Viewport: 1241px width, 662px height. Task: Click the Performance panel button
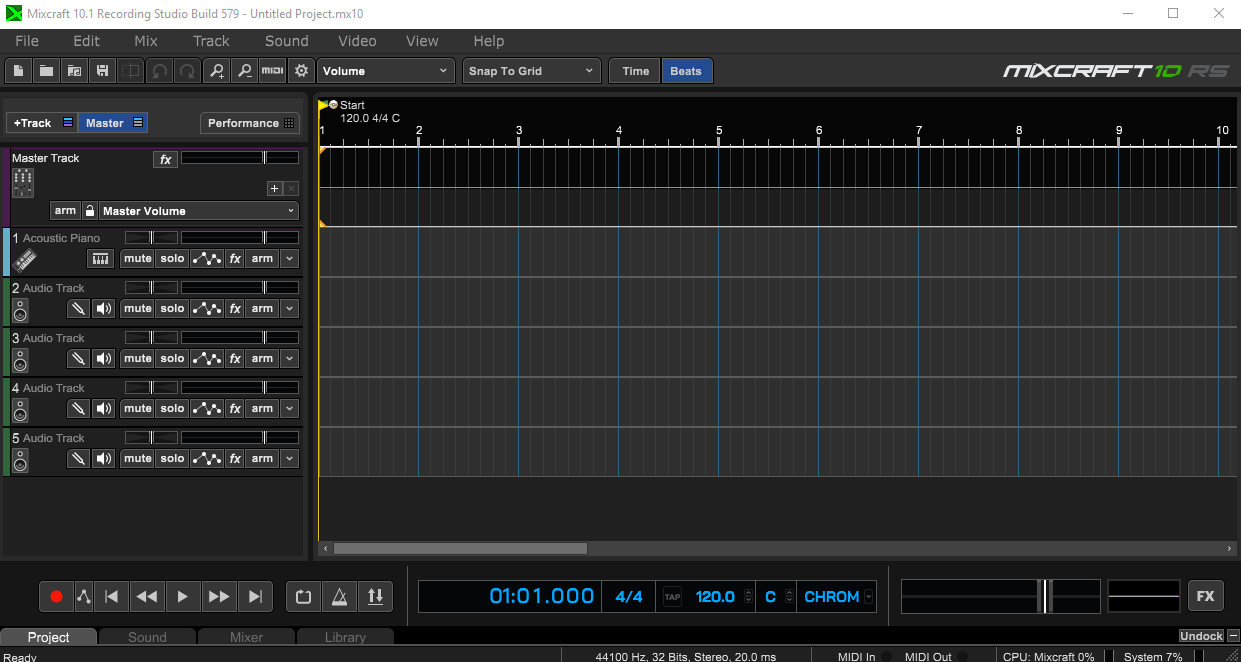click(x=251, y=123)
